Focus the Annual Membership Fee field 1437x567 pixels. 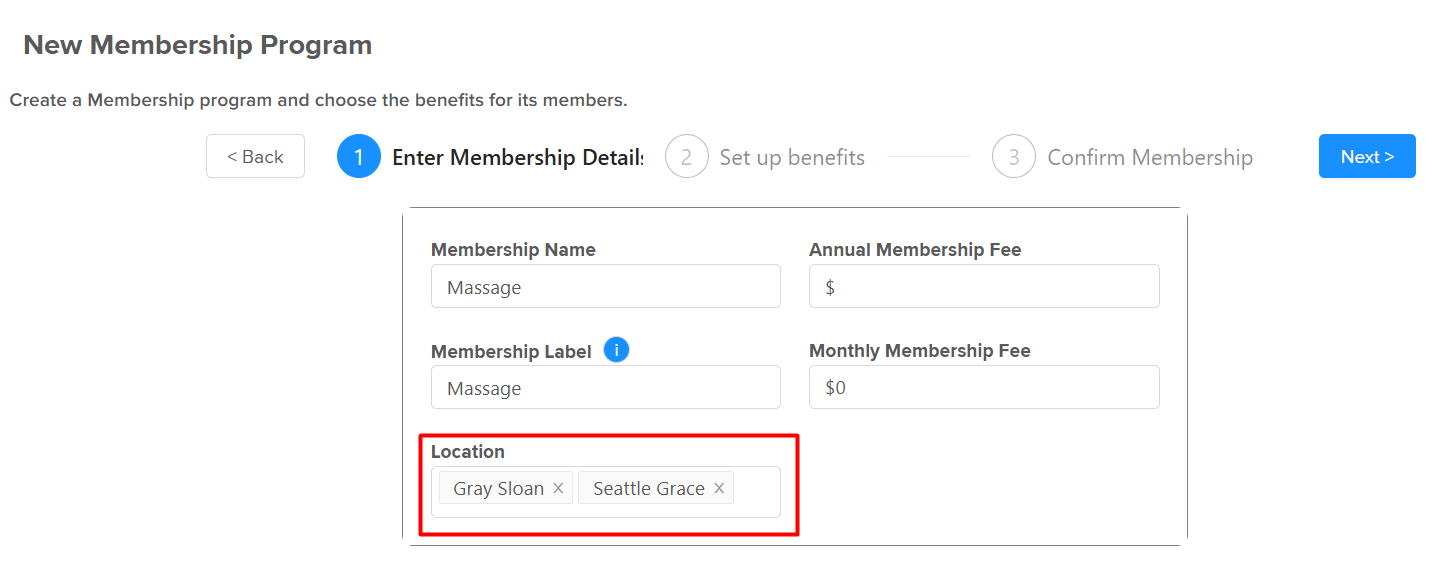(984, 286)
